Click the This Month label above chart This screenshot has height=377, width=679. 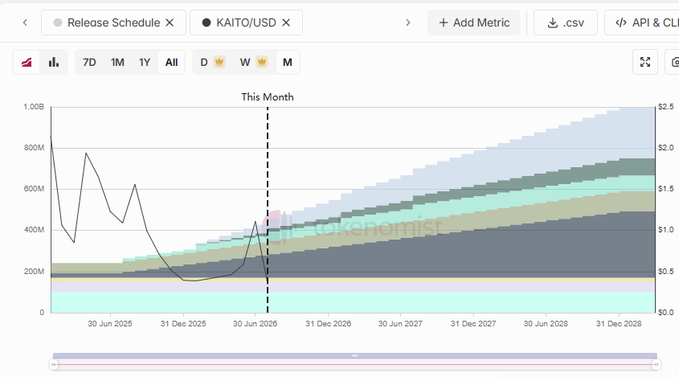pos(268,97)
